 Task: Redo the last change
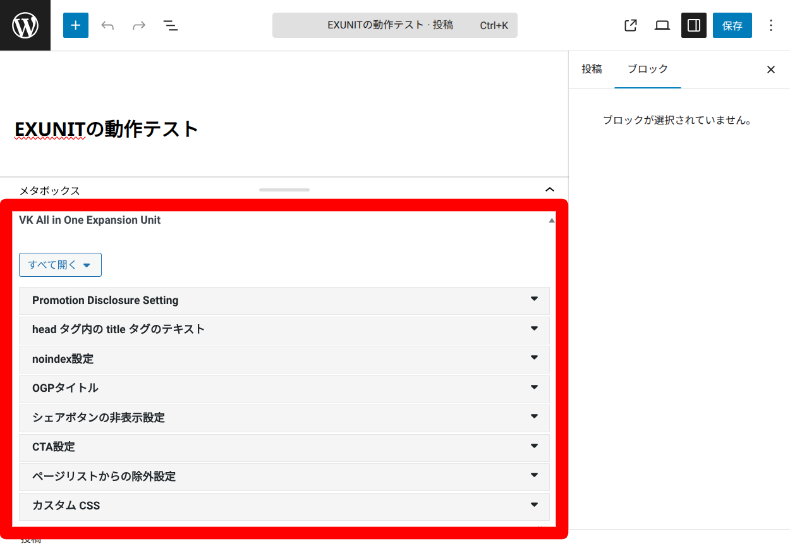pyautogui.click(x=139, y=25)
